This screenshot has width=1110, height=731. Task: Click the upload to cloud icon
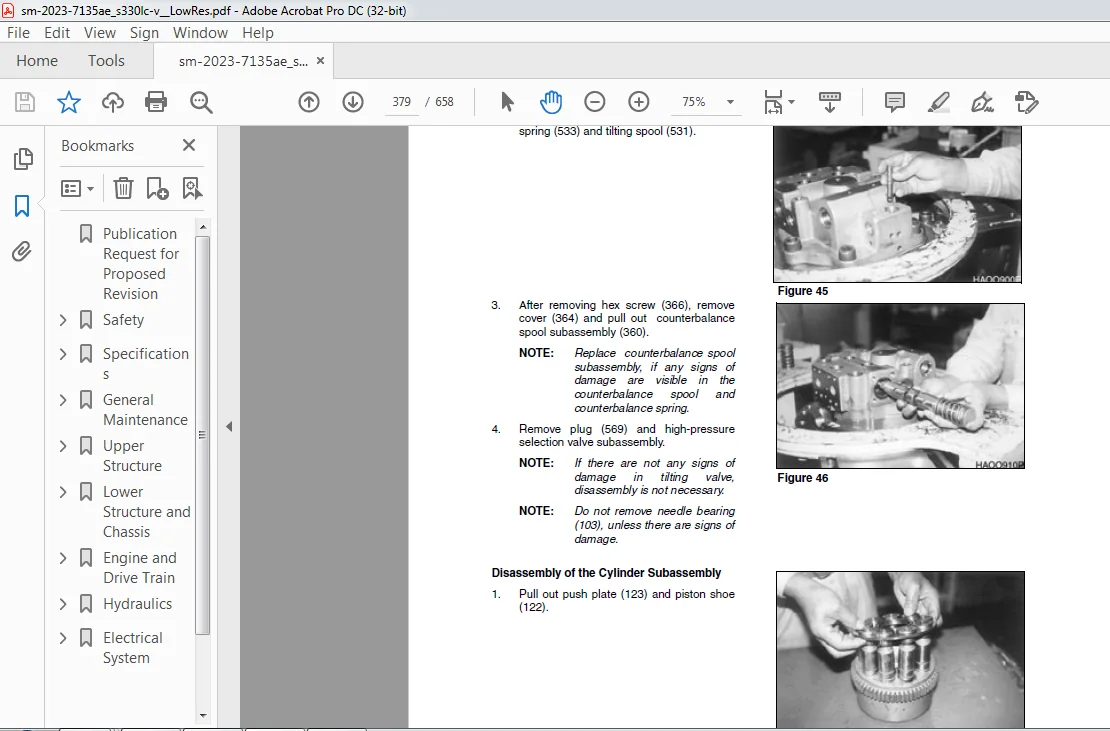coord(113,102)
